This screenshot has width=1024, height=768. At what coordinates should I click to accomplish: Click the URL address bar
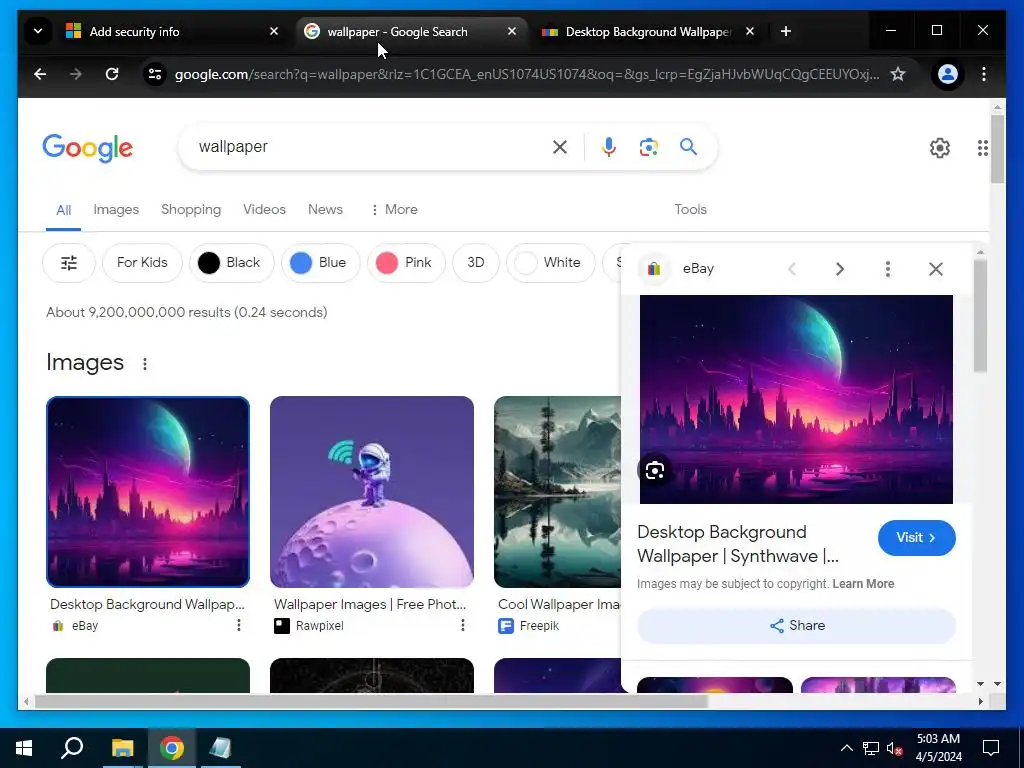pos(526,74)
